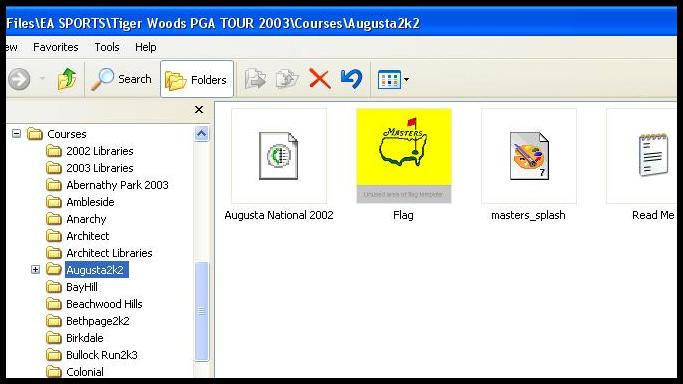Image resolution: width=683 pixels, height=384 pixels.
Task: Click the folder tree scroll up arrow
Action: coord(201,134)
